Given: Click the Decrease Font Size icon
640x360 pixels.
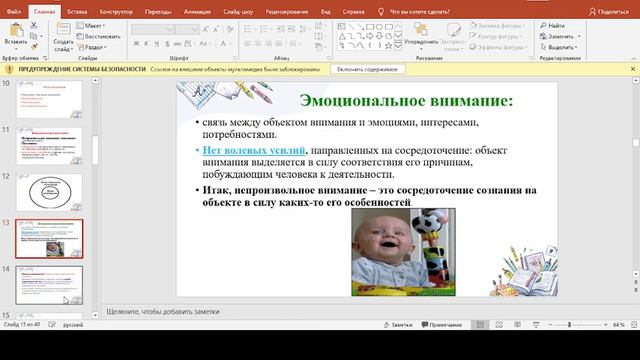Looking at the screenshot, I should click(x=216, y=29).
